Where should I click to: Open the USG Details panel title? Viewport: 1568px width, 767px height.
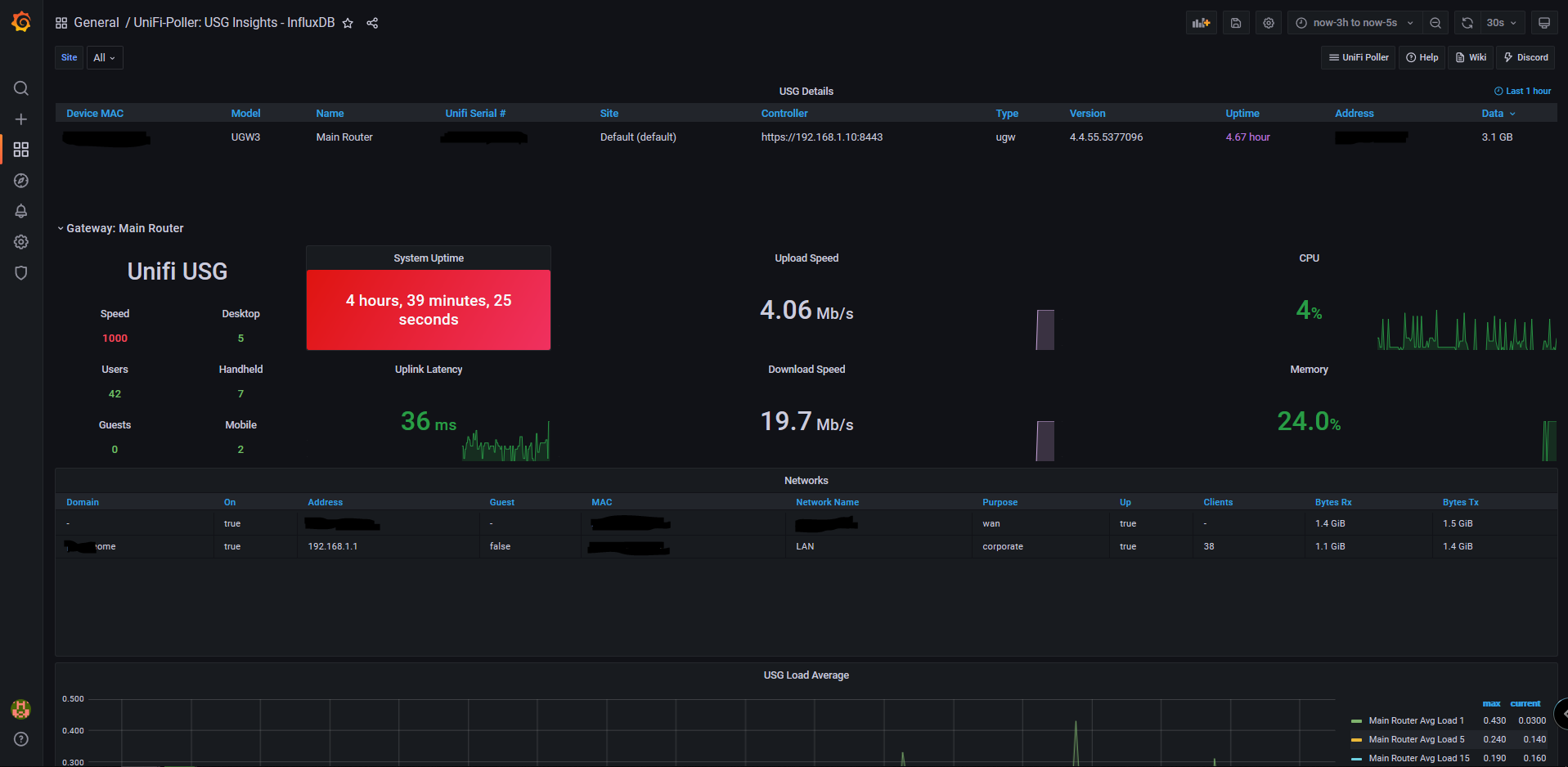(806, 92)
